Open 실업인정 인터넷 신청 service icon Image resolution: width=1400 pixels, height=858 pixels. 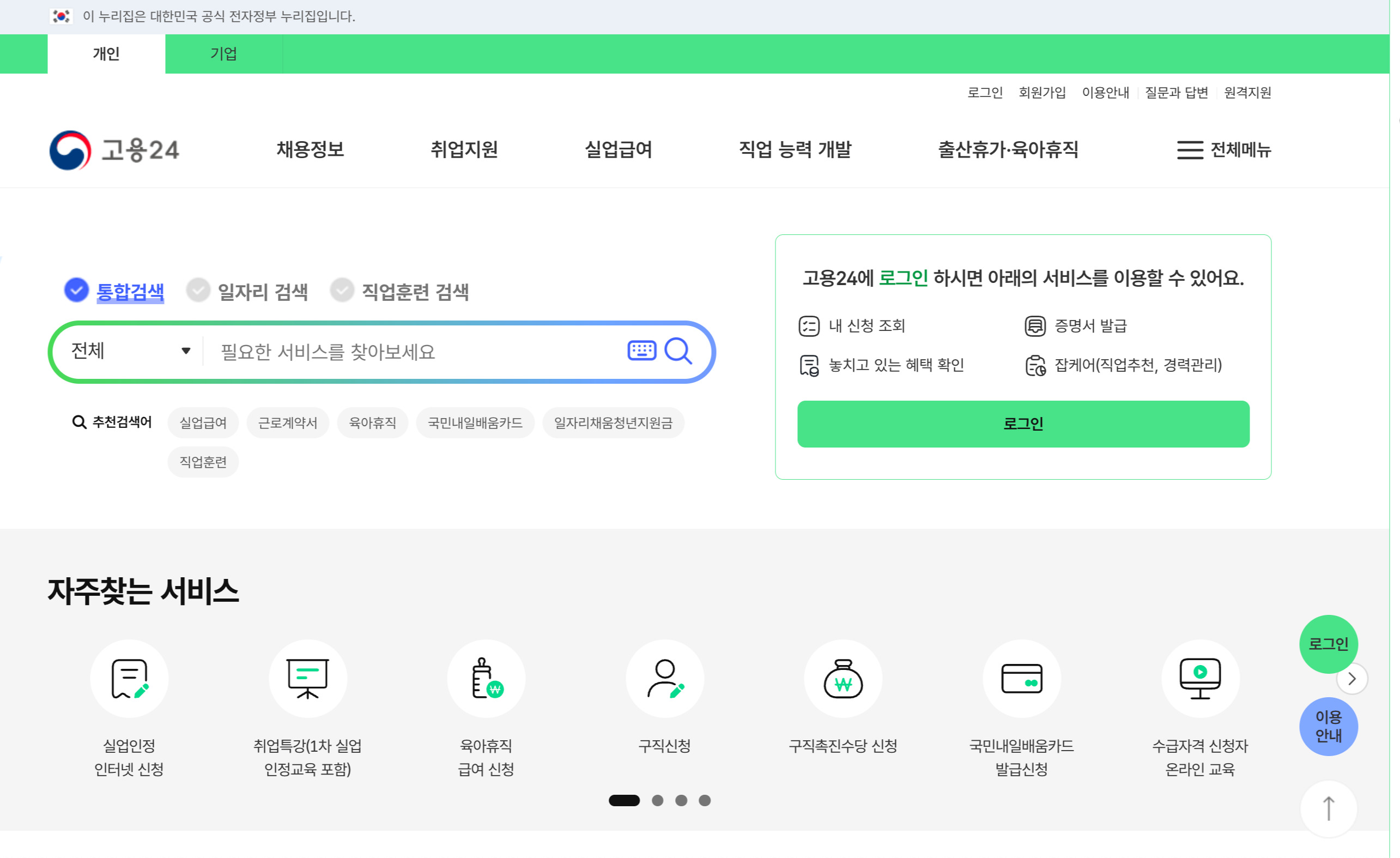[x=129, y=679]
